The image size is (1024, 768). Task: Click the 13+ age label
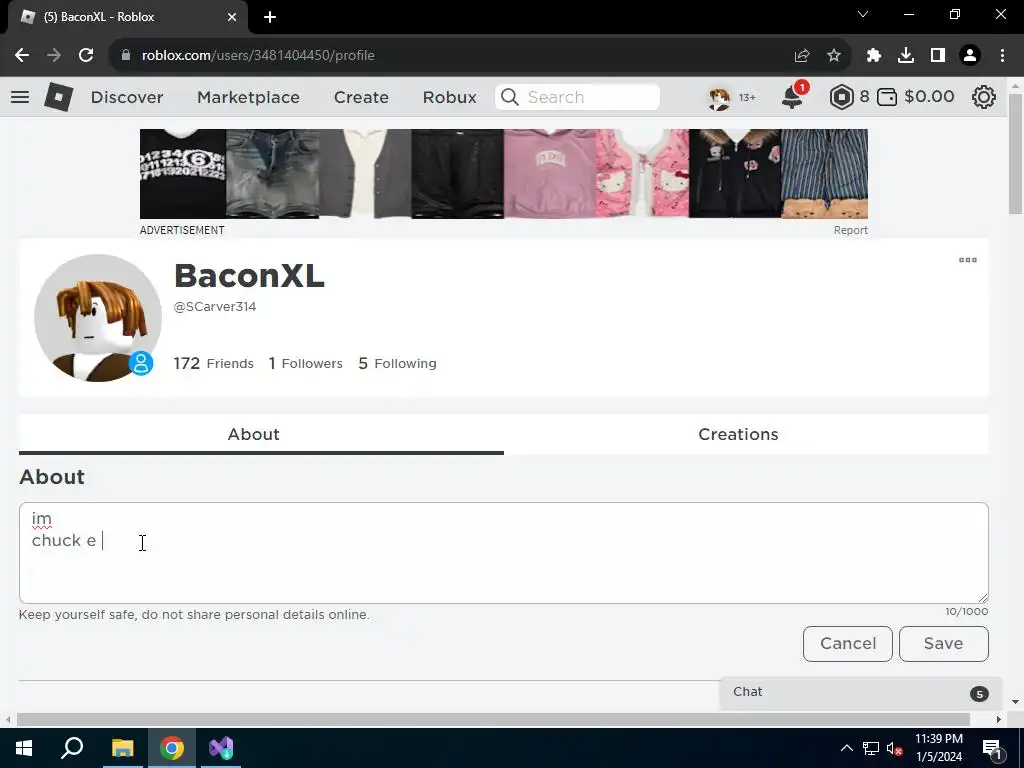coord(747,97)
